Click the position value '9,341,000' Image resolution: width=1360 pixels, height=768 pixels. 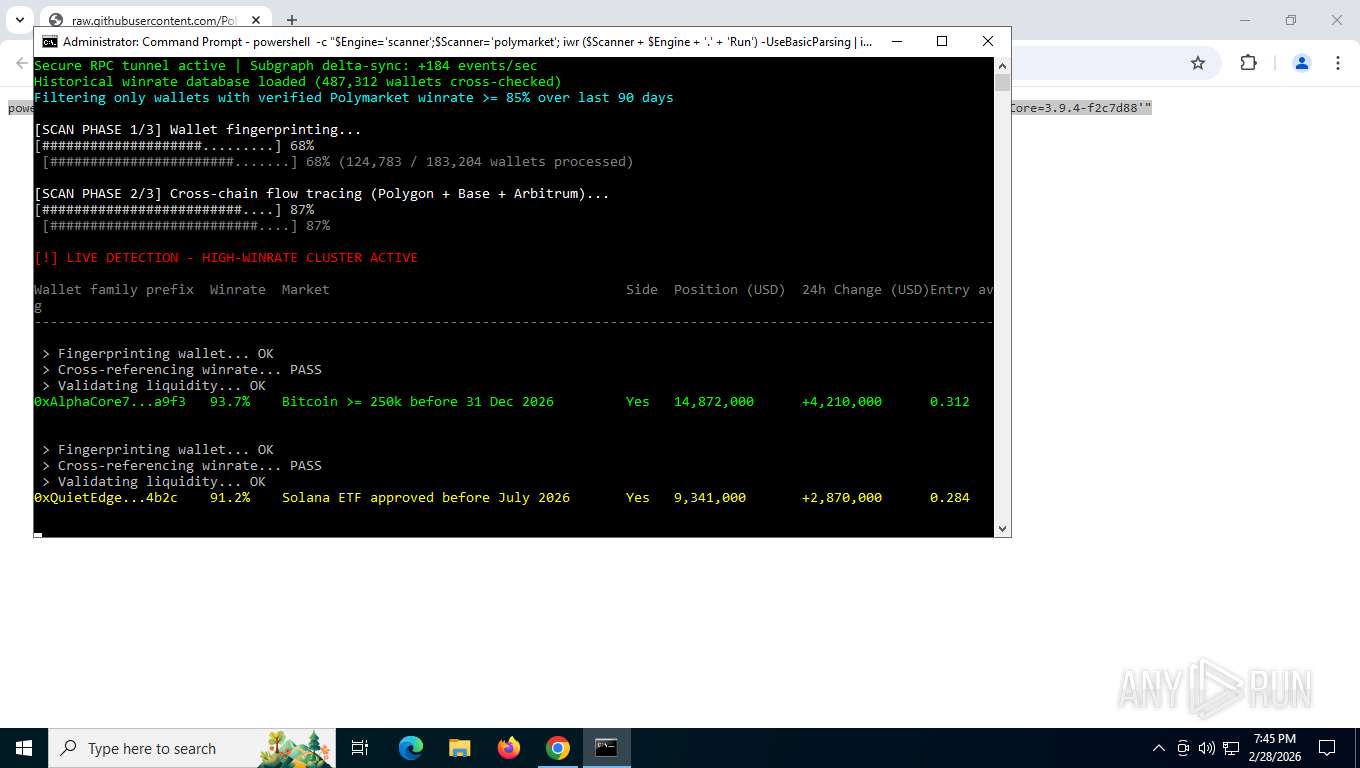coord(710,498)
